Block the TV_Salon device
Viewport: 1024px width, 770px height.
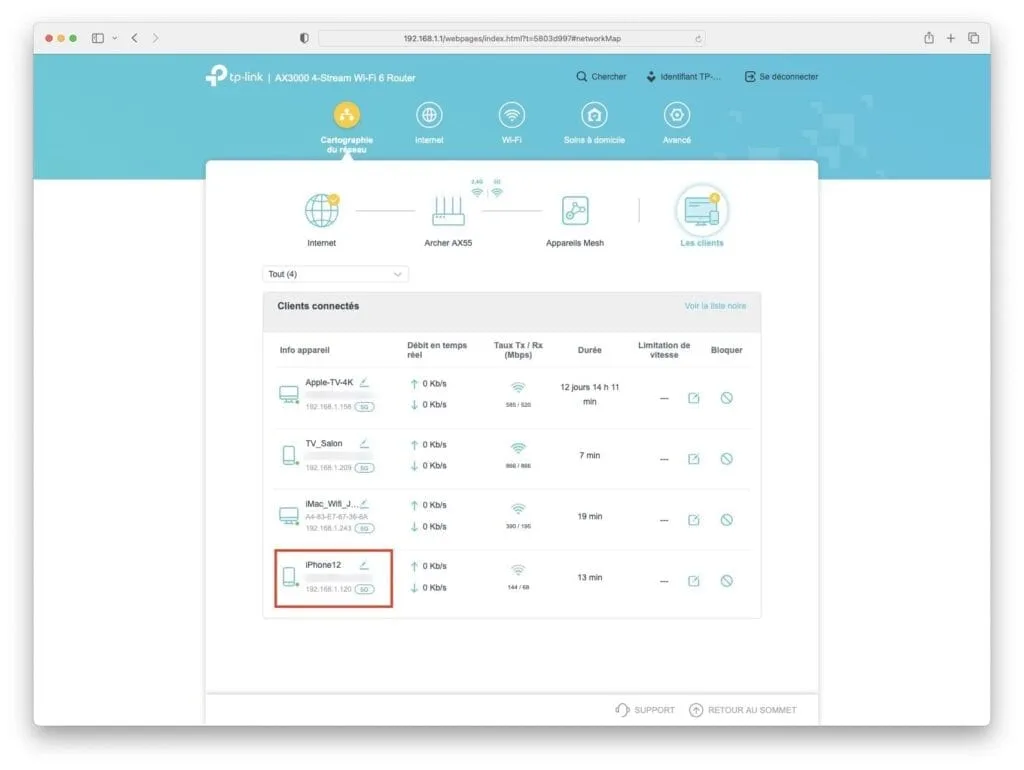coord(726,459)
